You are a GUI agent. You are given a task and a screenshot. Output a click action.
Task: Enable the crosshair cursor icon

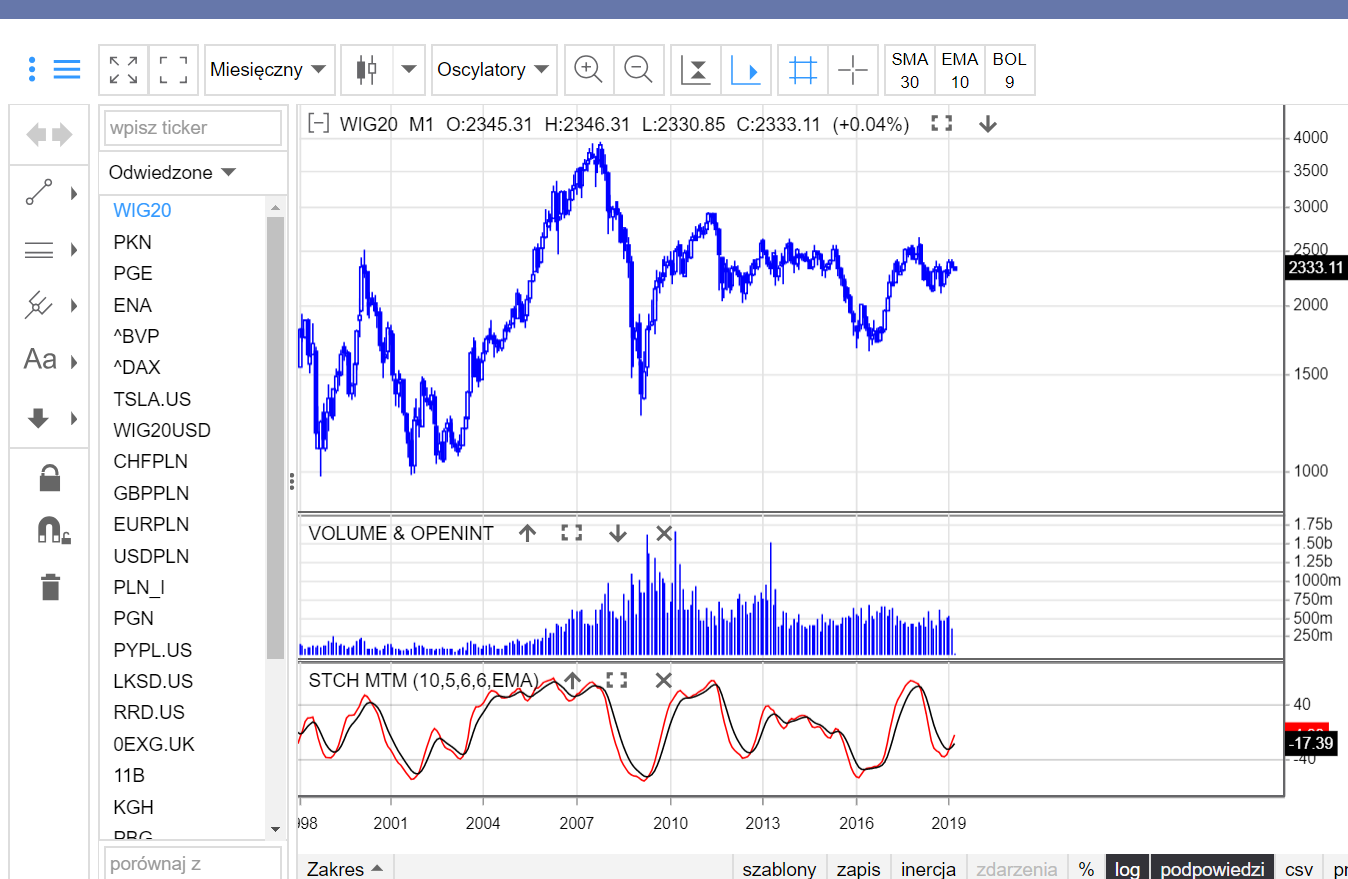(x=852, y=70)
